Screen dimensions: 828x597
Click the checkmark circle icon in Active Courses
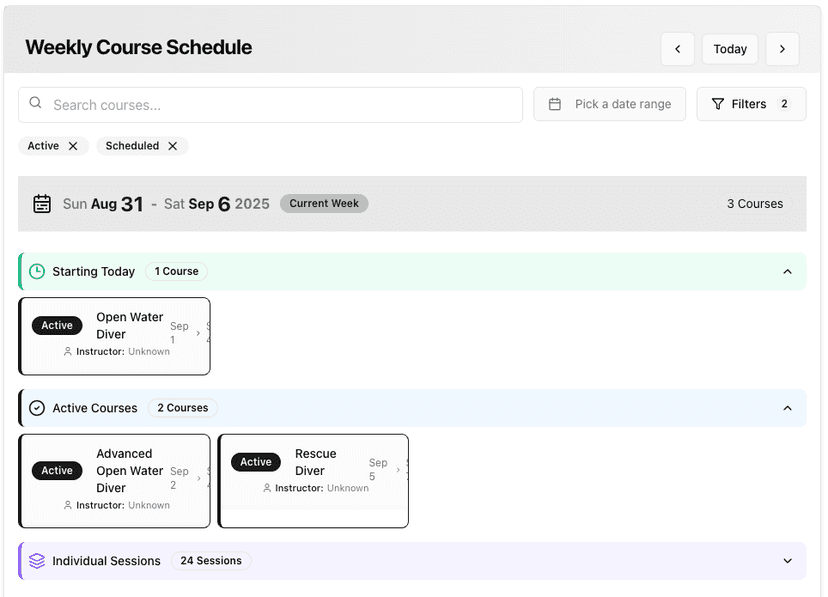pyautogui.click(x=37, y=408)
